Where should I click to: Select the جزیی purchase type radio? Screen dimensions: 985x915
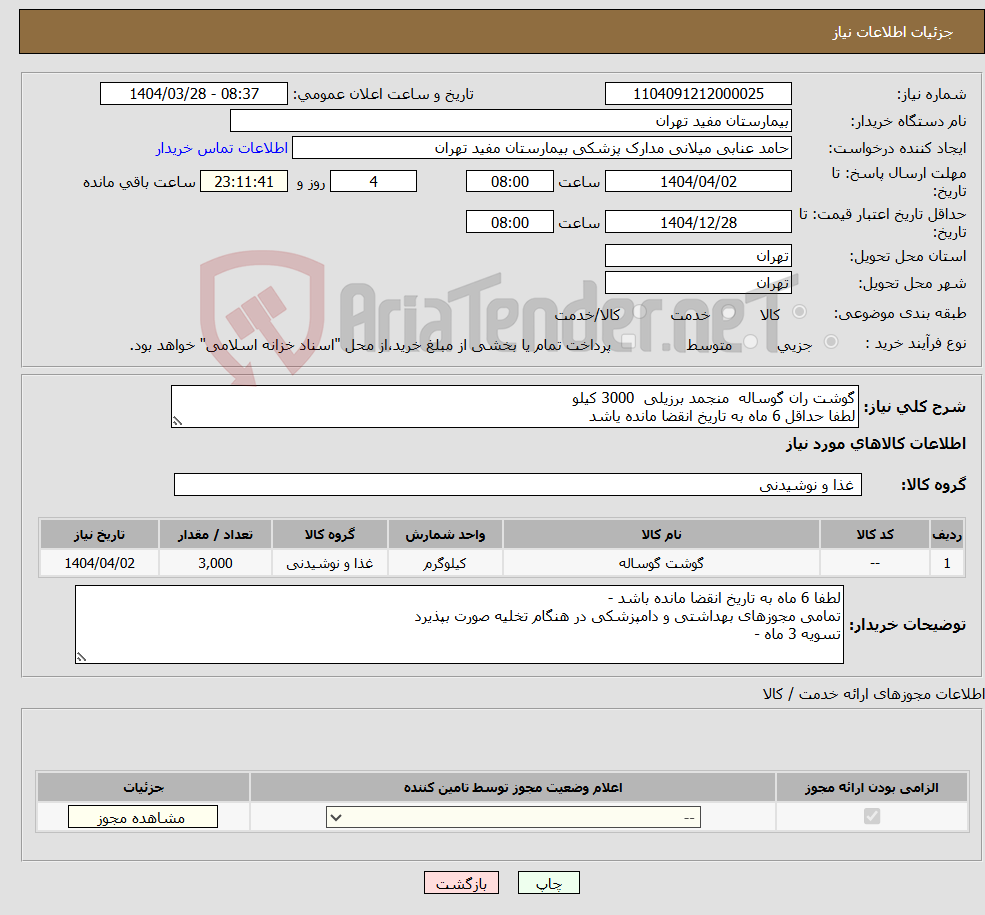click(831, 342)
